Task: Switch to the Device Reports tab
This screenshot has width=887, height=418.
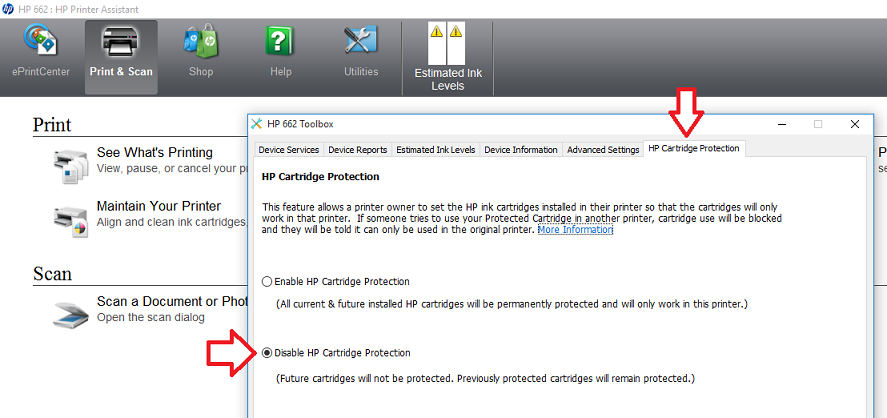Action: (x=358, y=150)
